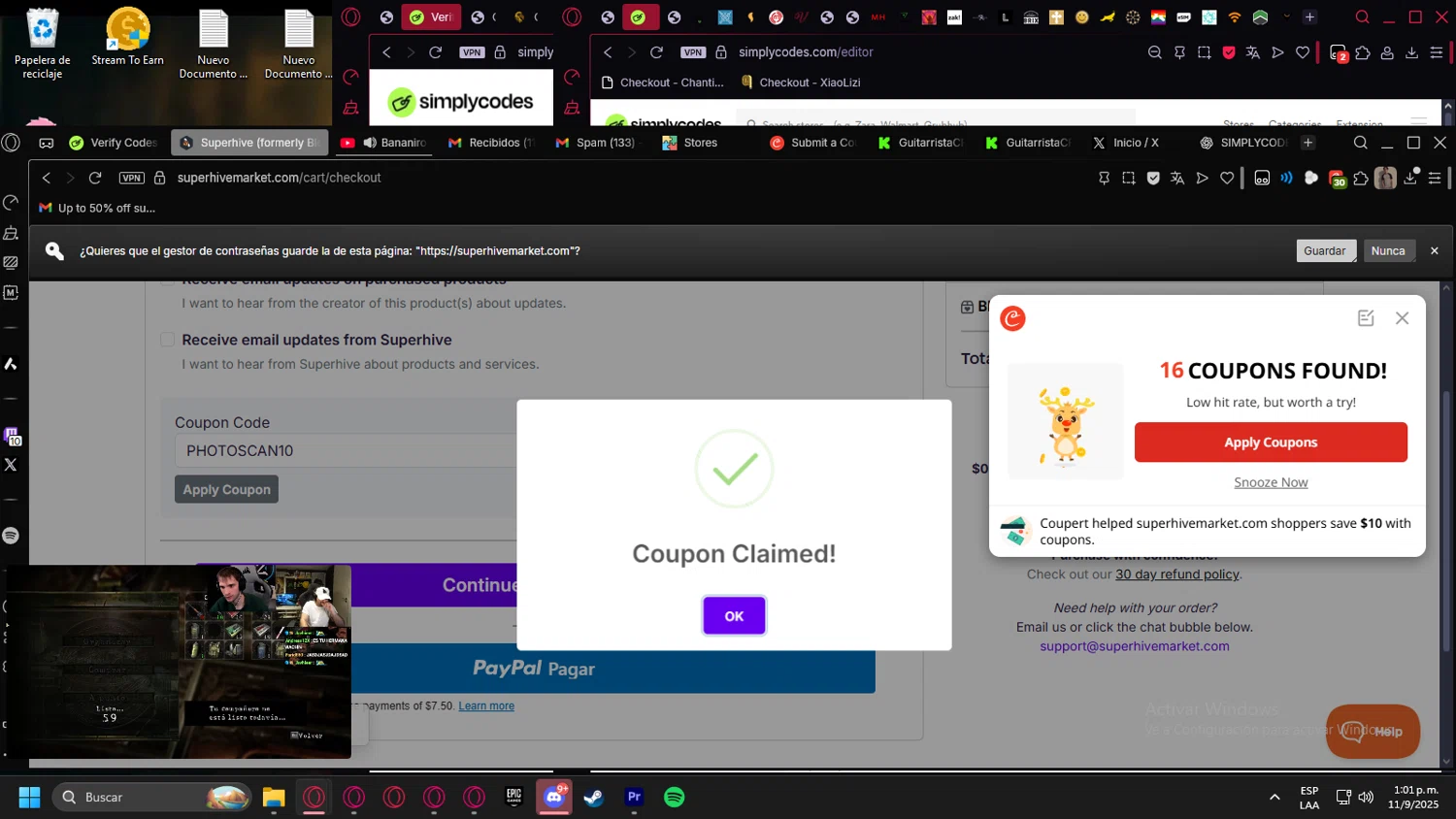Open Epic Games from the taskbar
Viewport: 1456px width, 819px height.
pos(514,797)
